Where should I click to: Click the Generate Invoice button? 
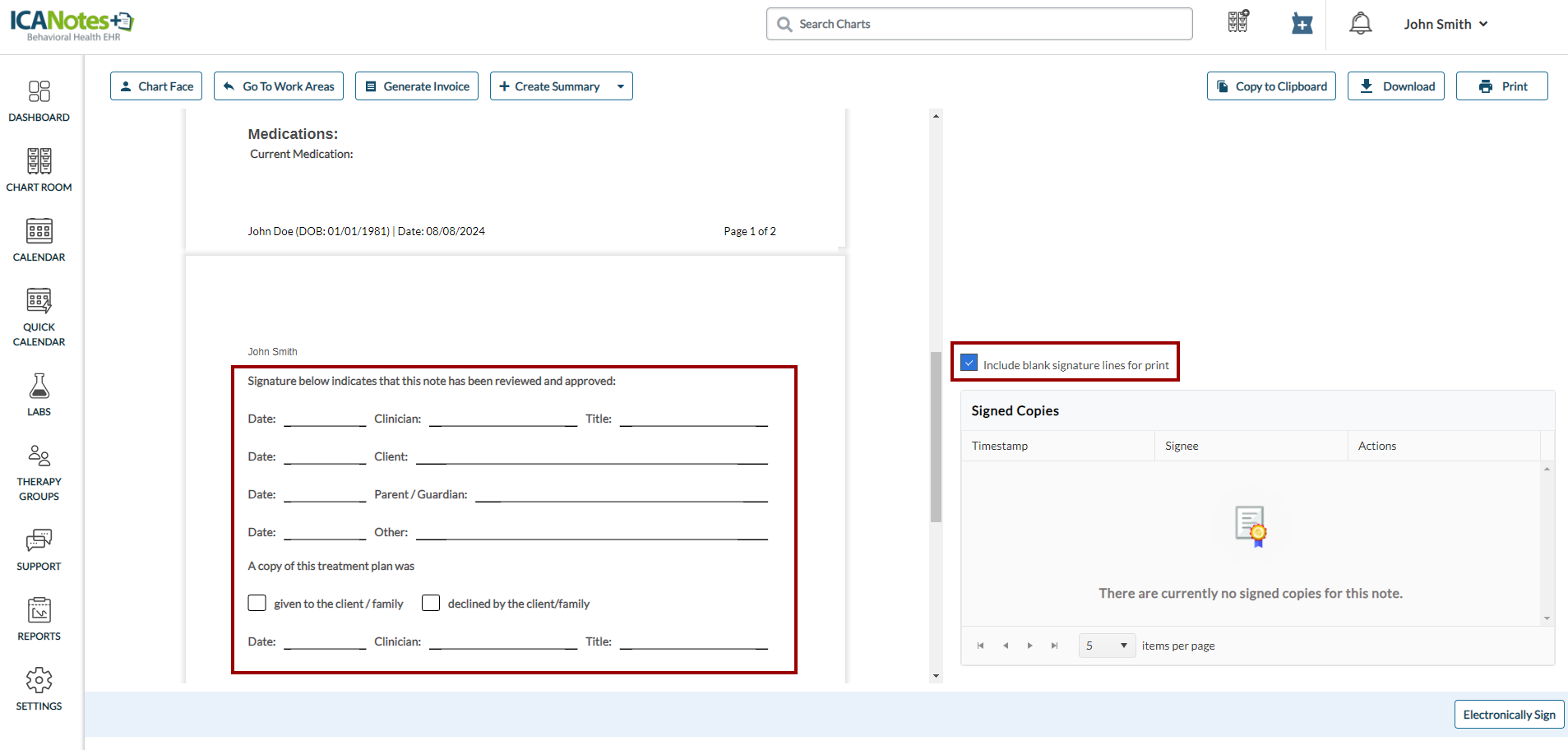417,86
